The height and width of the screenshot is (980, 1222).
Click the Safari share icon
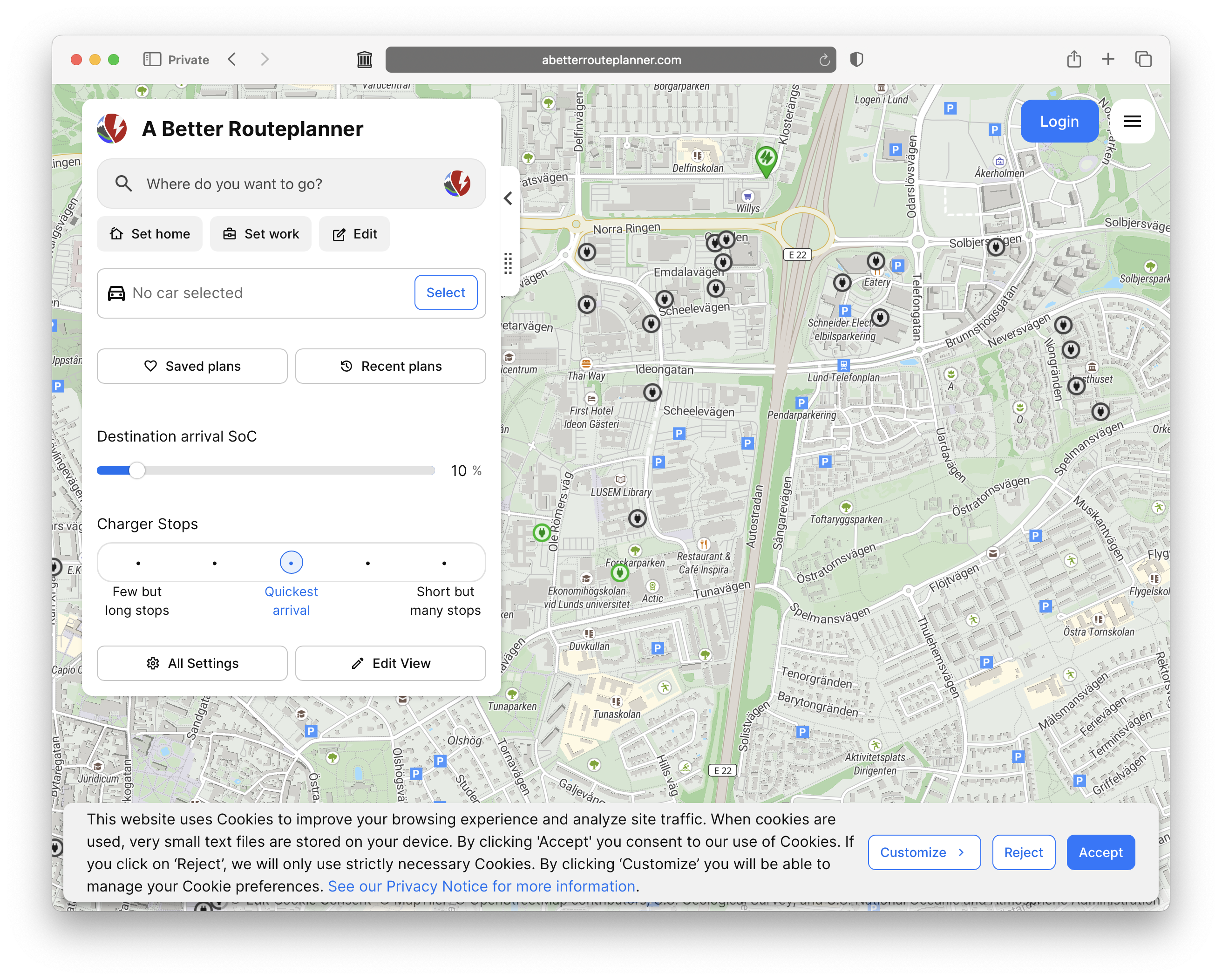tap(1073, 59)
